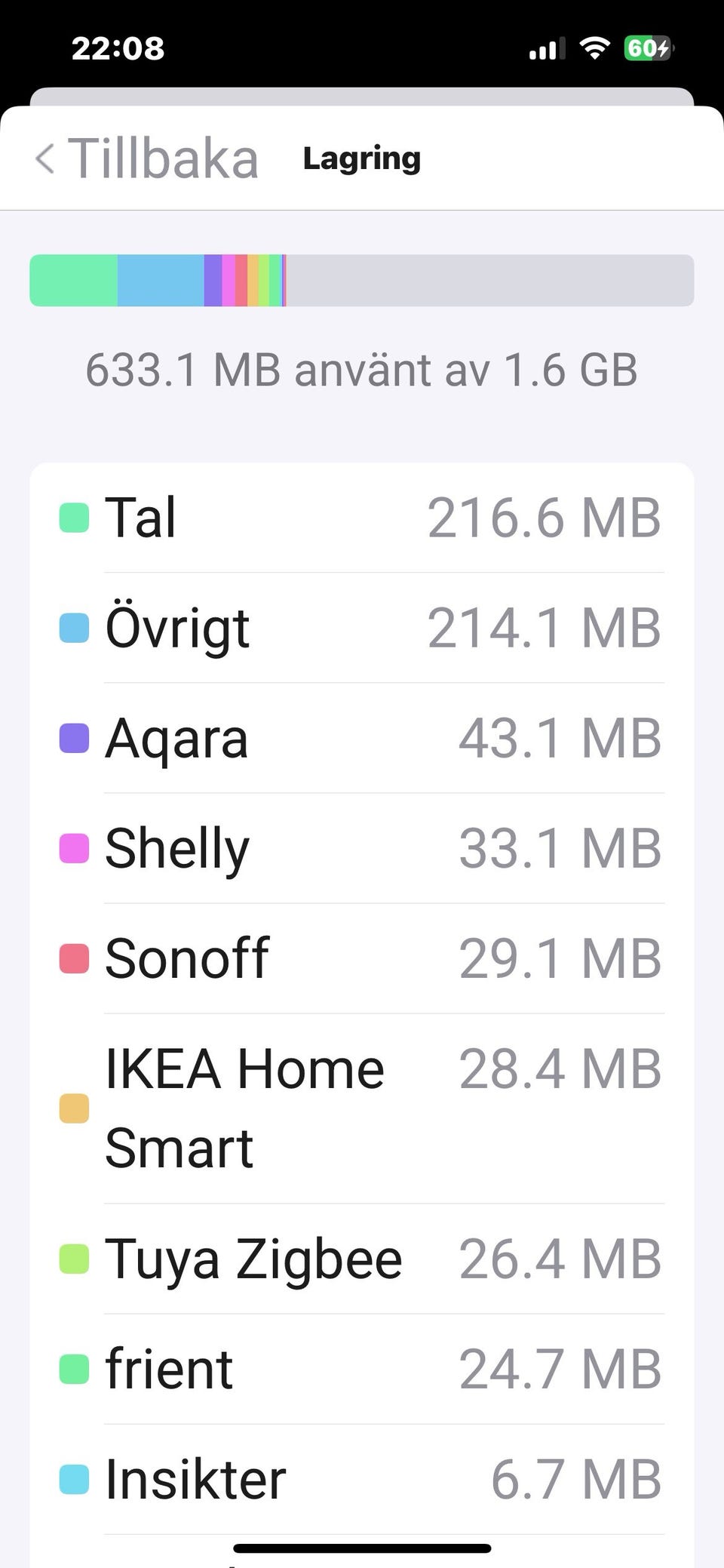724x1568 pixels.
Task: Tap the battery indicator icon
Action: coord(648,49)
